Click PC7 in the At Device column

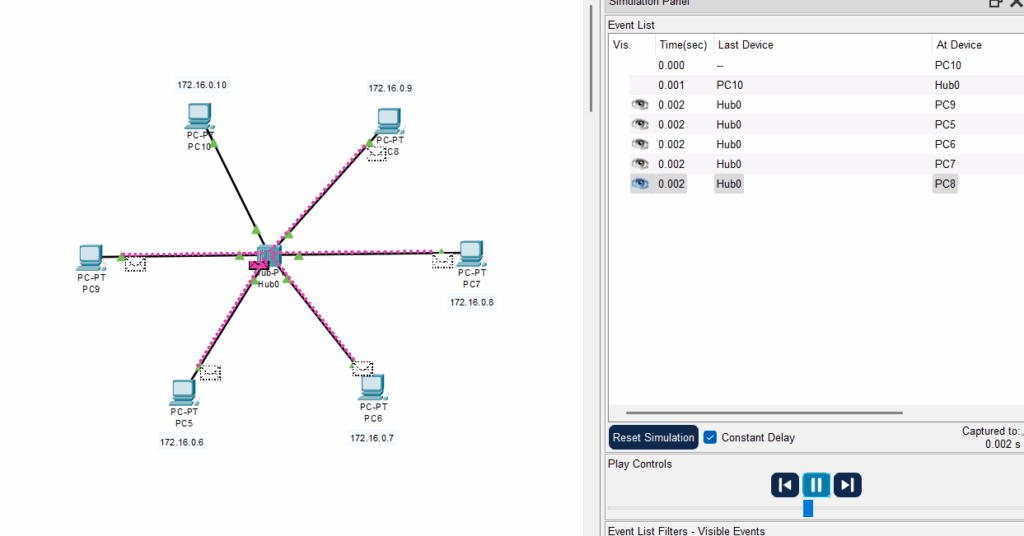(x=945, y=164)
